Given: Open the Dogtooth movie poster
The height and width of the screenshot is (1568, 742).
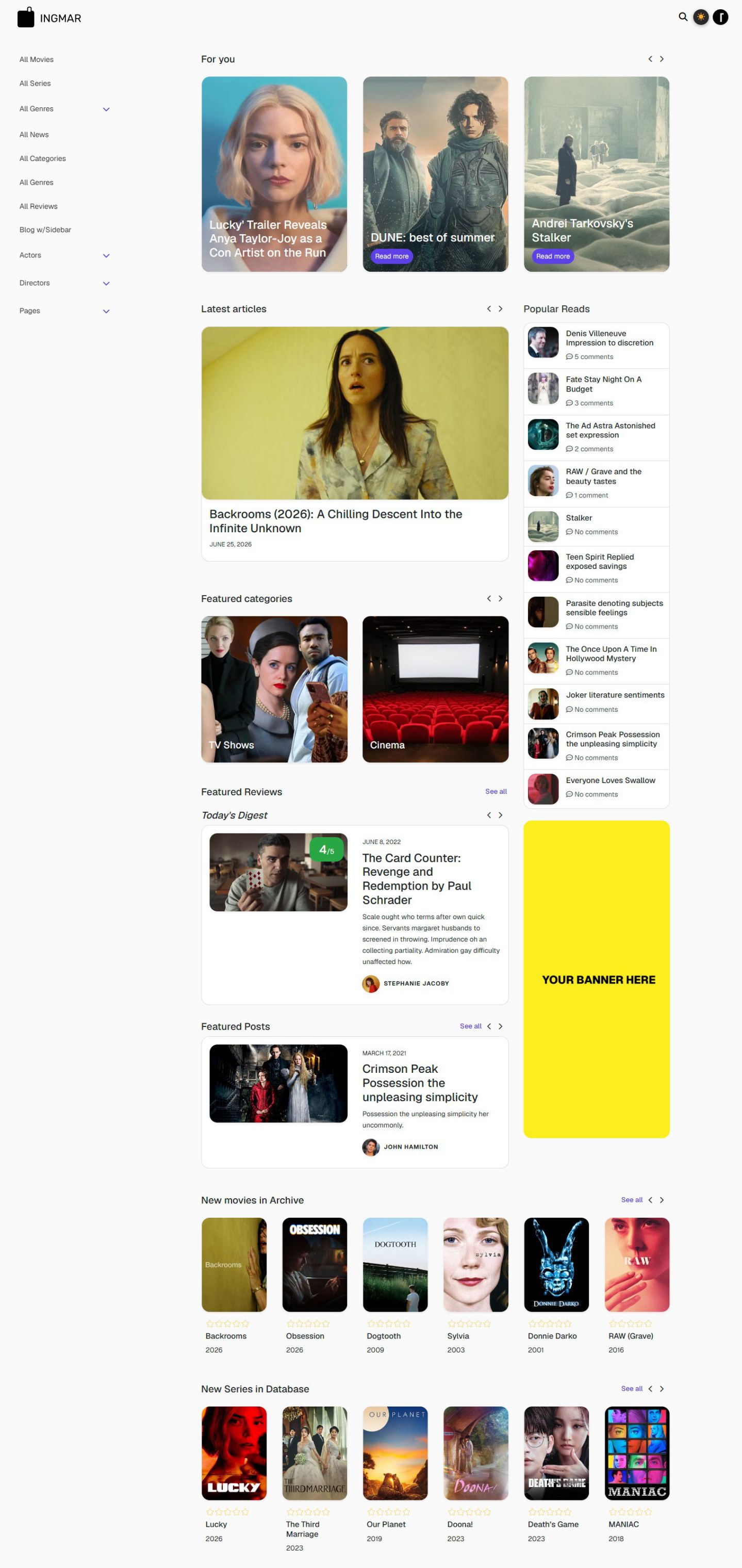Looking at the screenshot, I should tap(395, 1264).
